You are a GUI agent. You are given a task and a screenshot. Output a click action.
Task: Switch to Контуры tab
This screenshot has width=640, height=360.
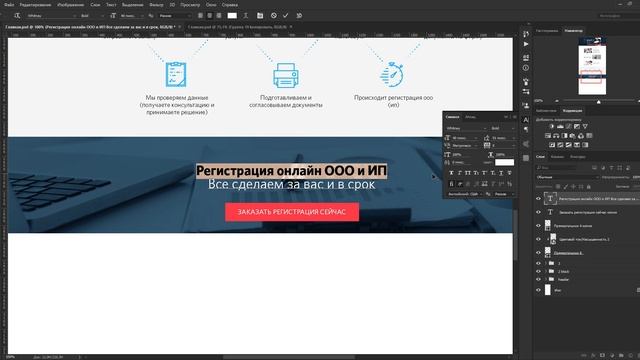(578, 157)
